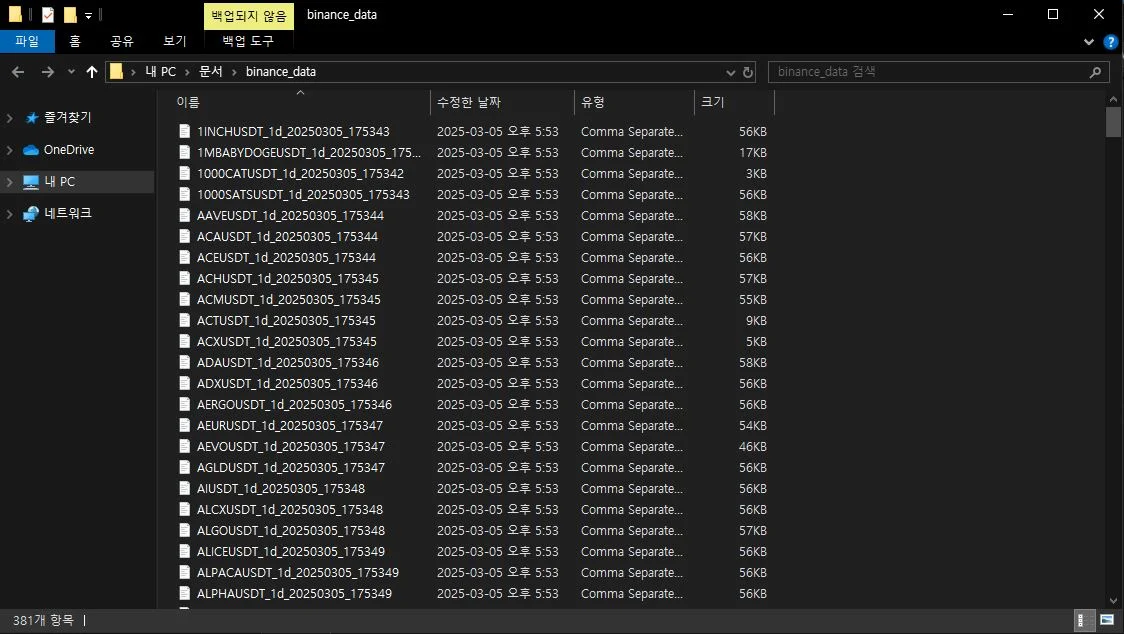Click the 1000CATUSDT file icon

(184, 174)
